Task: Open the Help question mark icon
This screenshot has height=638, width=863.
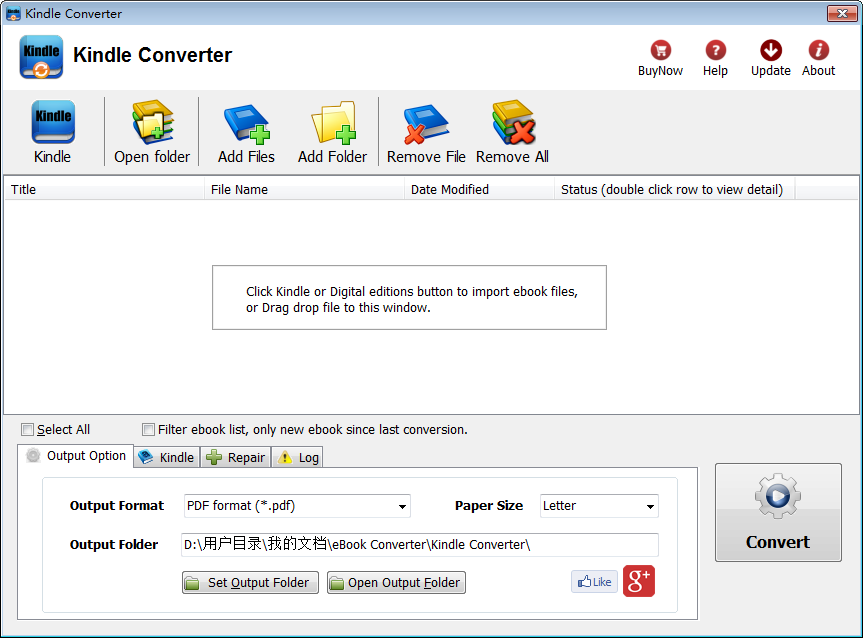Action: coord(715,51)
